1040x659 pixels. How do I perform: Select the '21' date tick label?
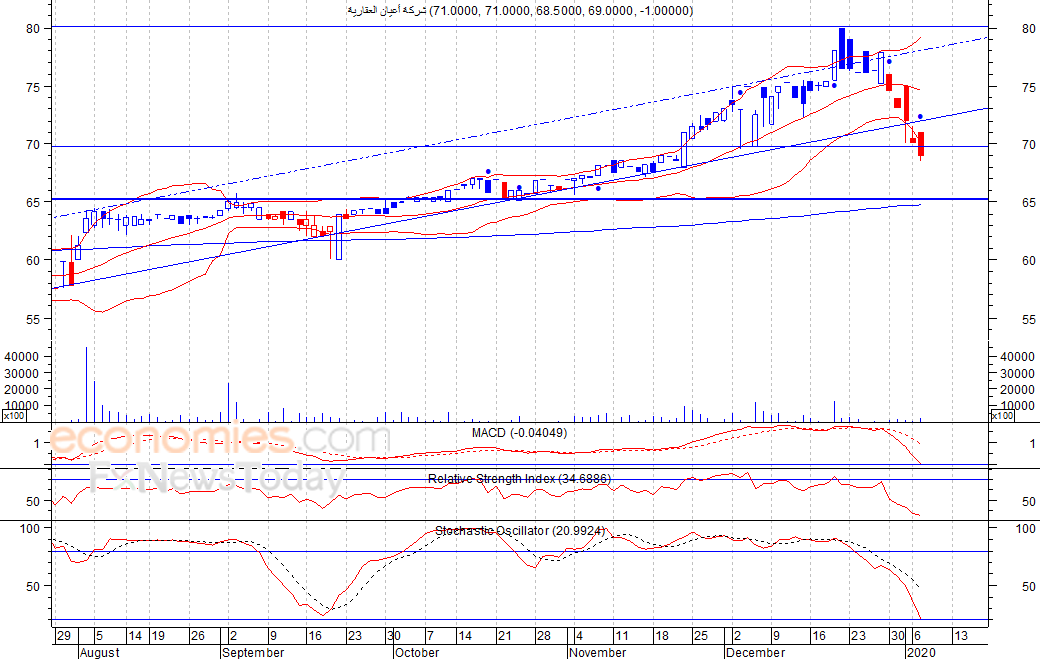pos(505,636)
